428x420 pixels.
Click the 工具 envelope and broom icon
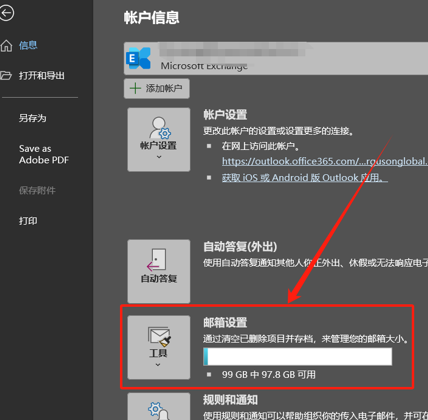point(159,336)
